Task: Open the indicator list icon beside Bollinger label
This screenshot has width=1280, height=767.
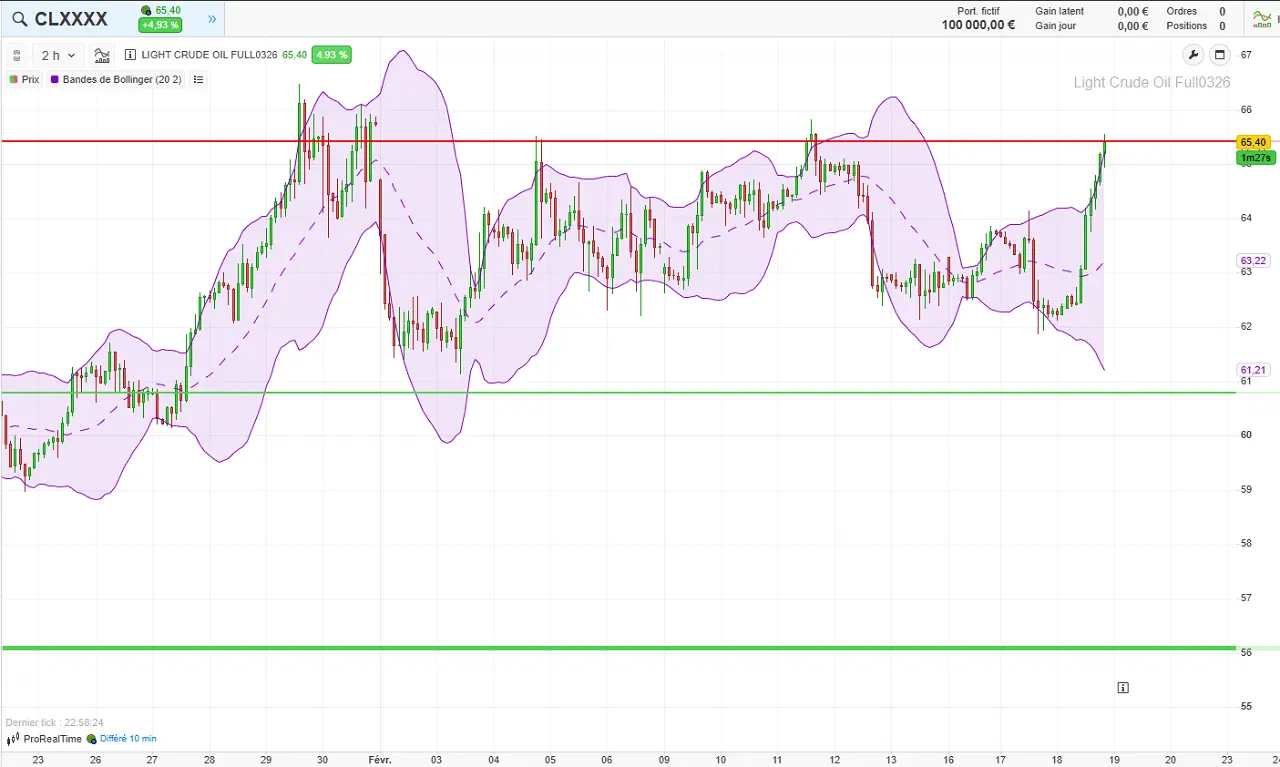Action: (x=197, y=79)
